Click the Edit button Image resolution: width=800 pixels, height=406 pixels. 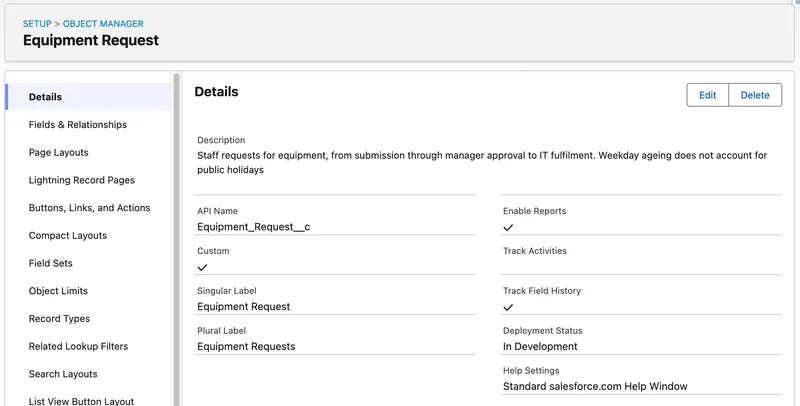pyautogui.click(x=707, y=95)
